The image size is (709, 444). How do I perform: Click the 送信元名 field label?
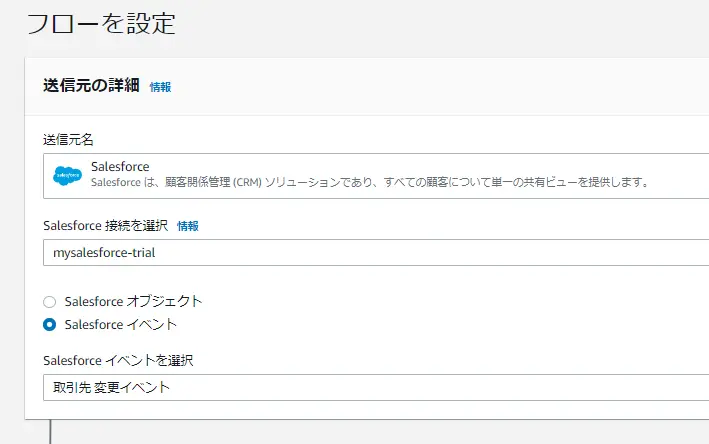point(68,140)
